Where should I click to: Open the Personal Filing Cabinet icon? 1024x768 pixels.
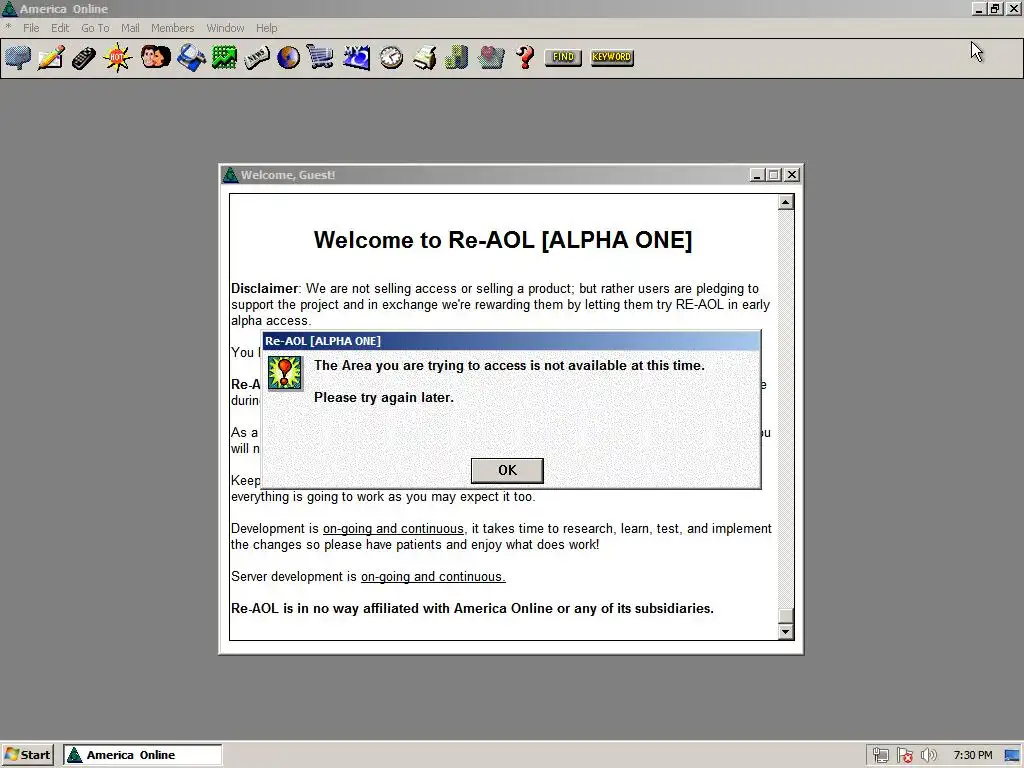456,57
